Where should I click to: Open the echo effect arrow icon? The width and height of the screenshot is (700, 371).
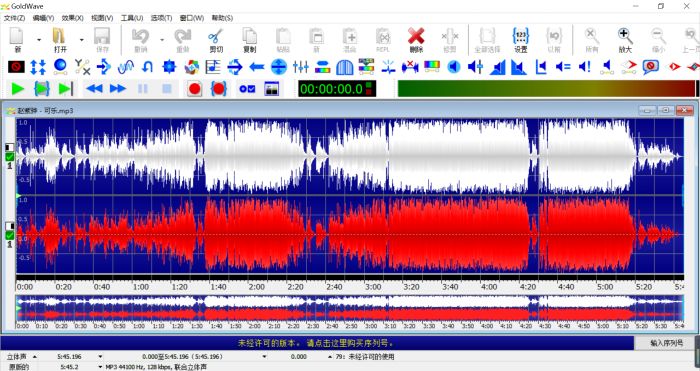coord(104,67)
